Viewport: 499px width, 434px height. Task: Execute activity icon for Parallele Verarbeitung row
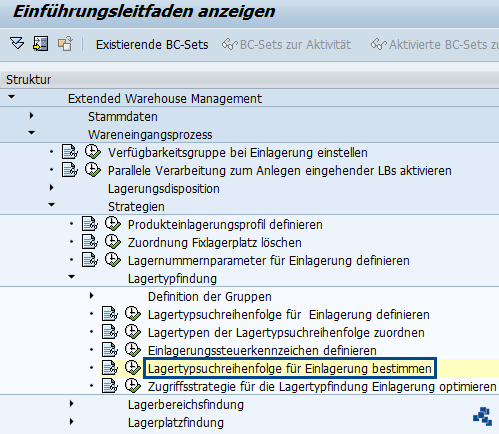pos(92,170)
